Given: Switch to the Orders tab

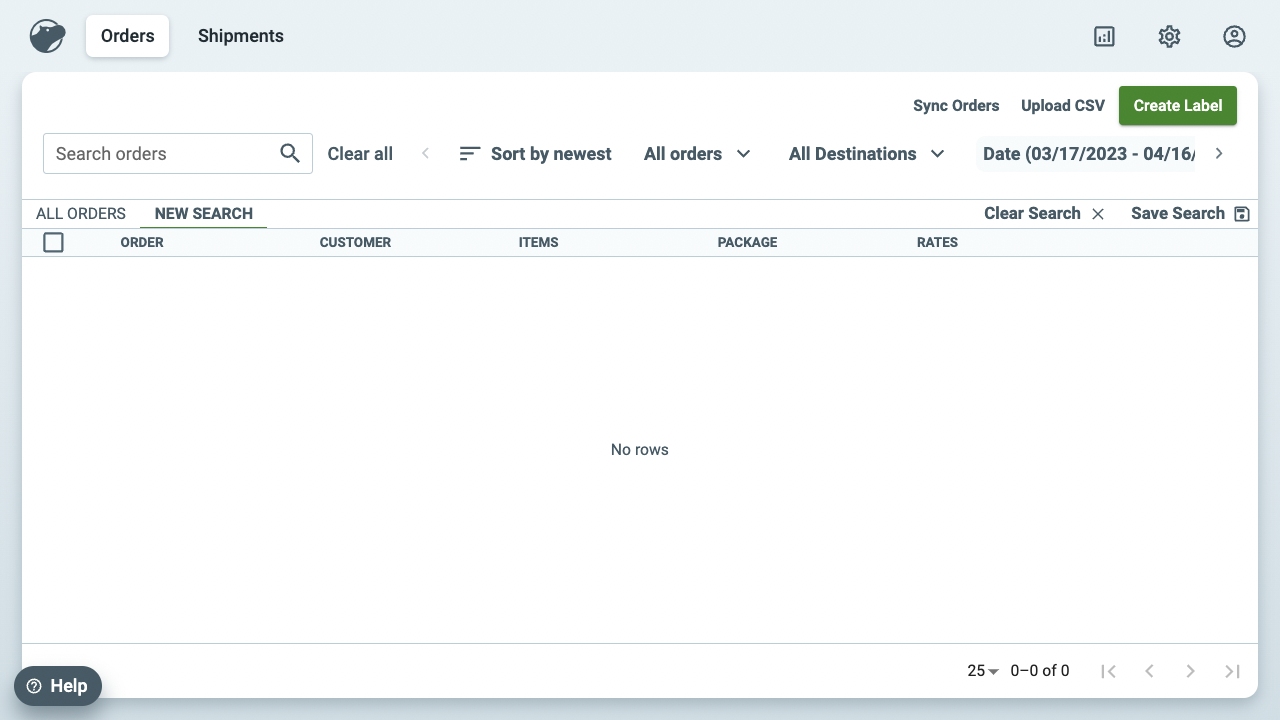Looking at the screenshot, I should tap(127, 36).
